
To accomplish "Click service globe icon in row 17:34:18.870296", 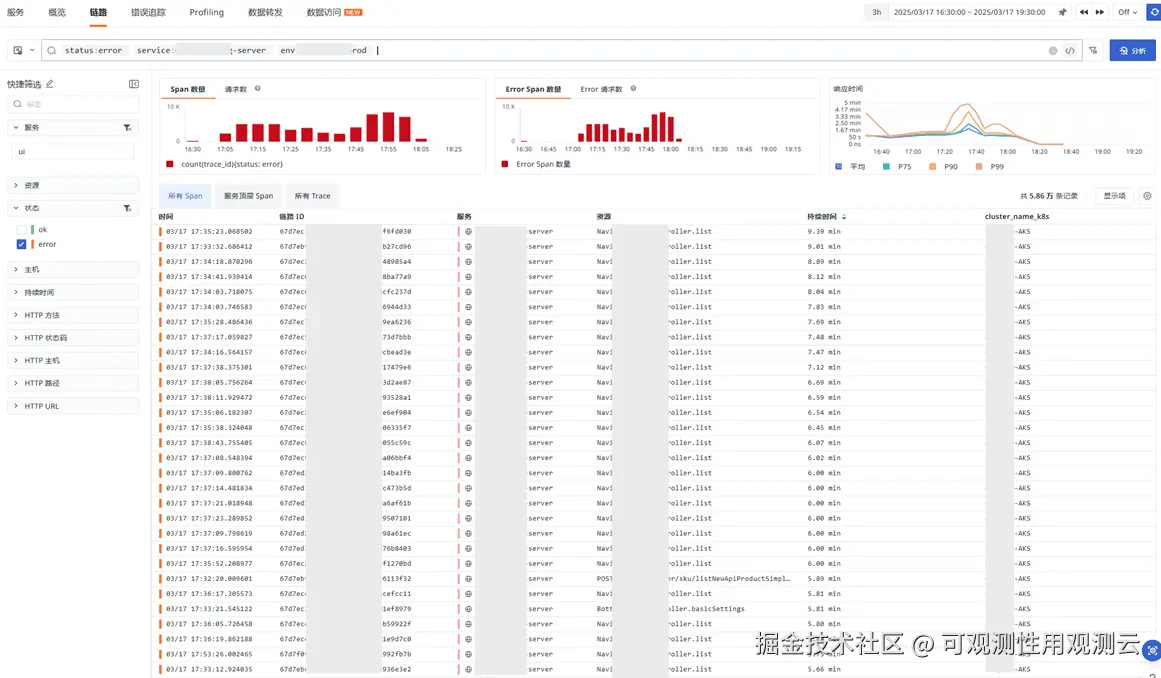I will pyautogui.click(x=468, y=262).
